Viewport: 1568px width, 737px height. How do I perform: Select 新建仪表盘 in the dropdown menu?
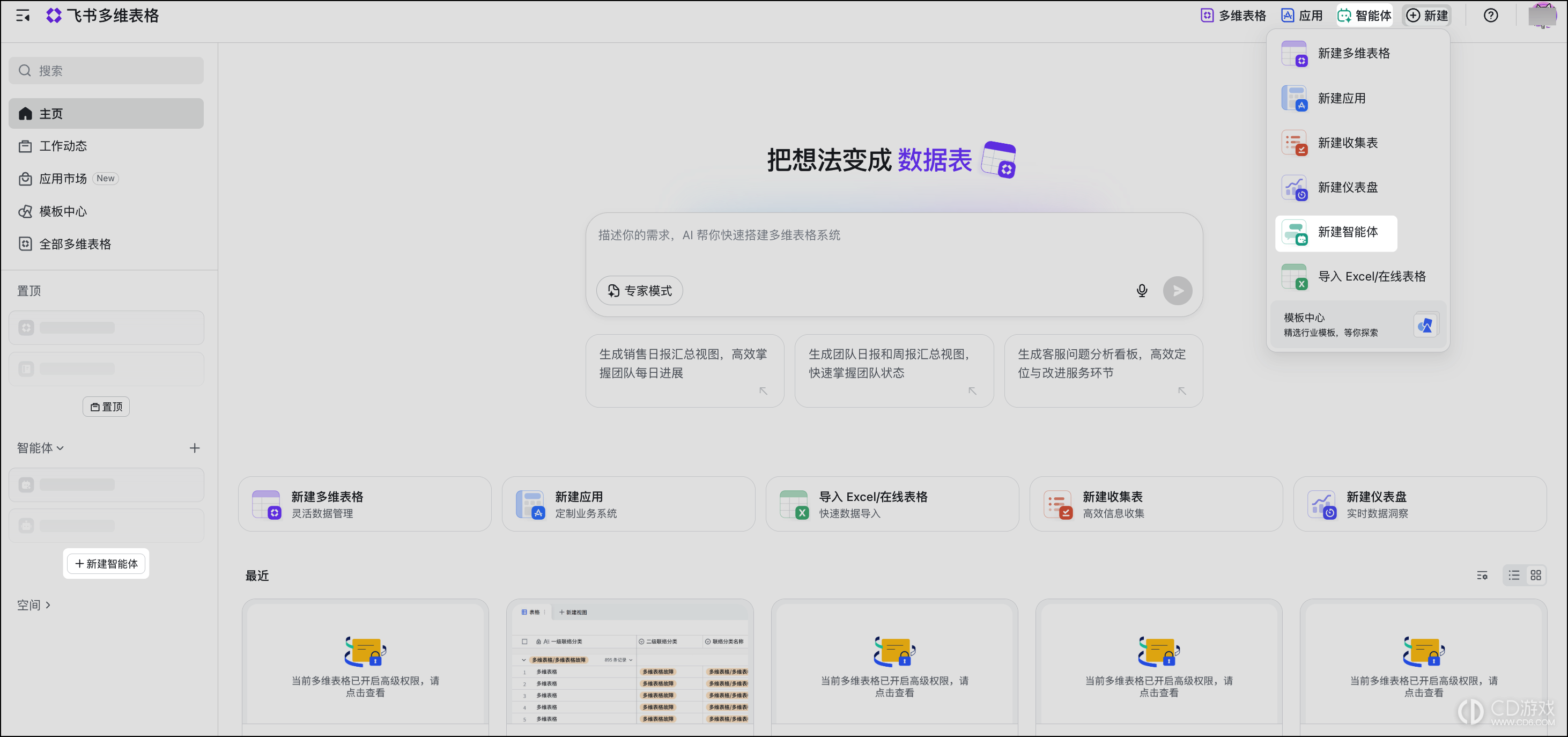[x=1357, y=187]
